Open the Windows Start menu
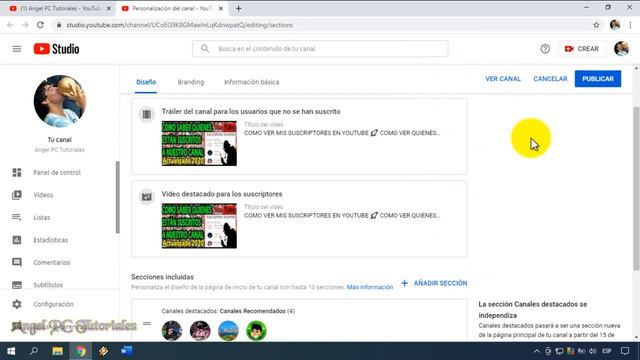The height and width of the screenshot is (360, 640). pos(11,351)
